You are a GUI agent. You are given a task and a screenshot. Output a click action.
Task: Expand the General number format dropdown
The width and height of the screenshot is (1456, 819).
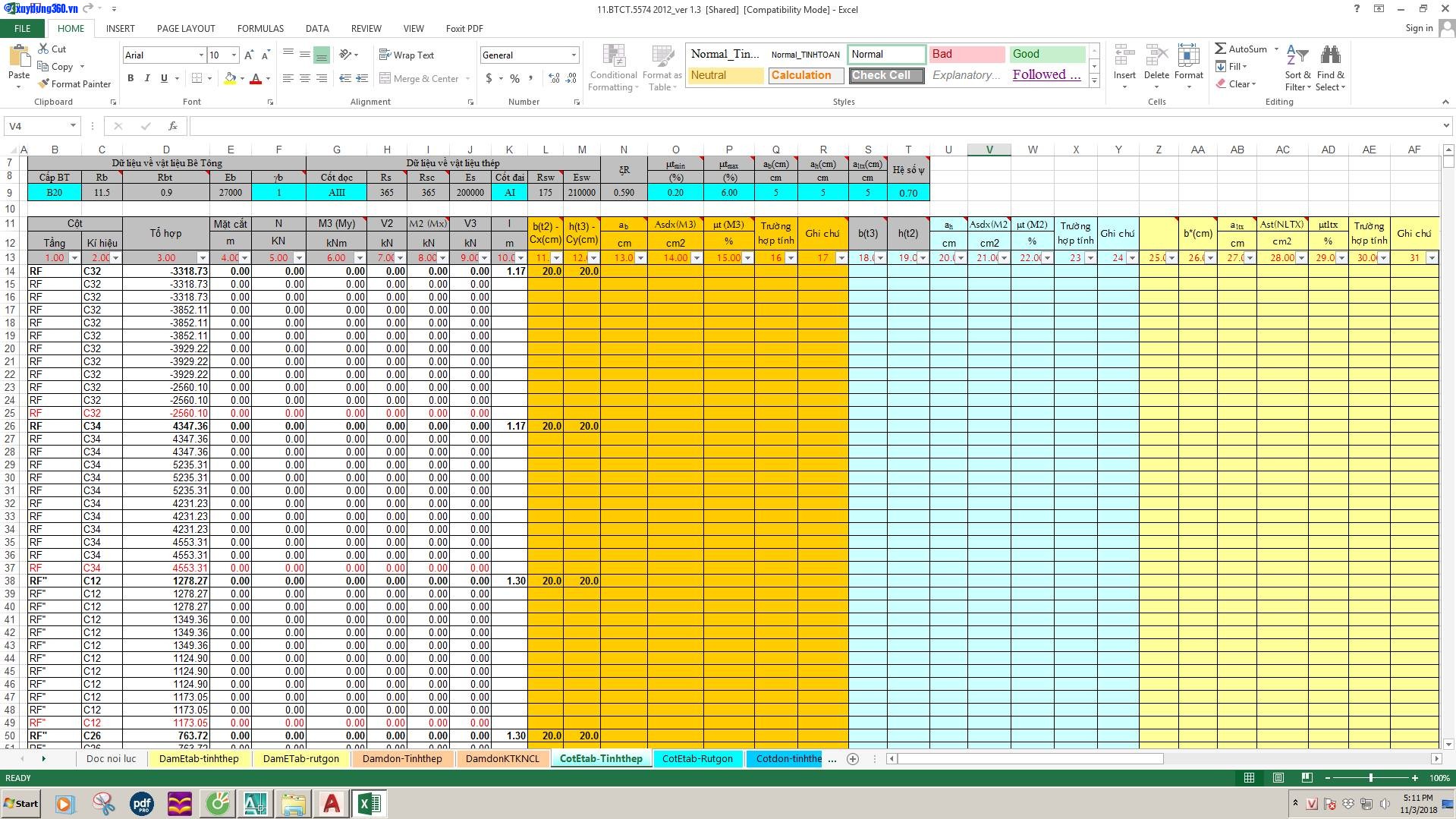tap(574, 55)
